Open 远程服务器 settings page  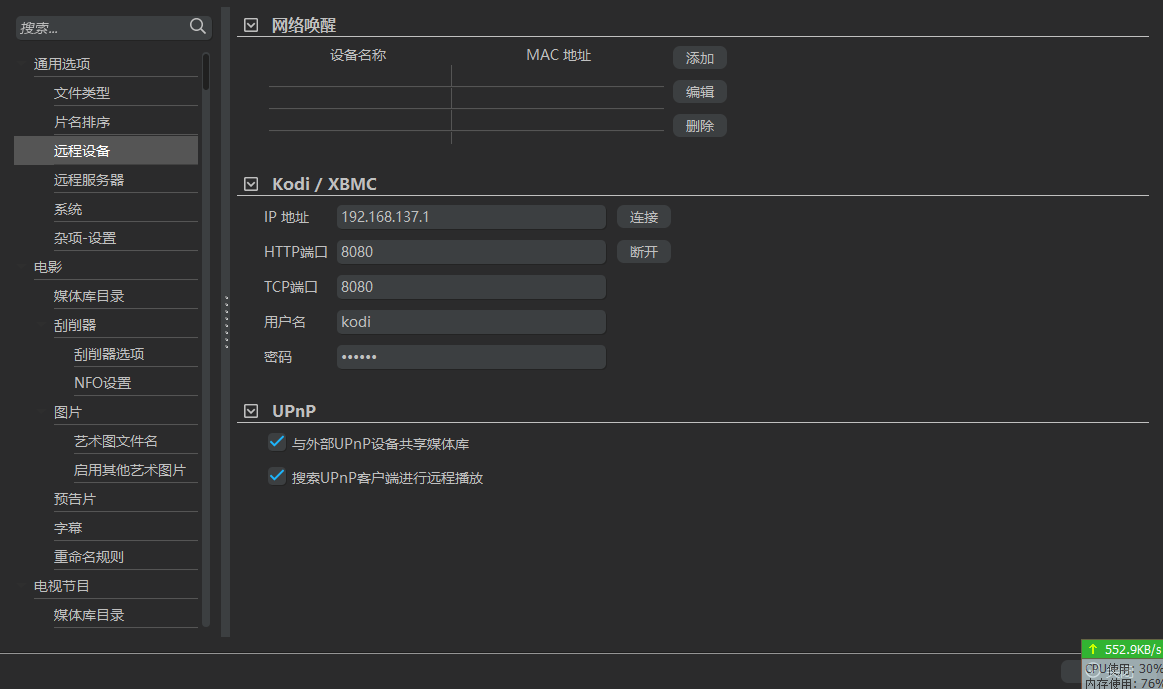[x=89, y=180]
